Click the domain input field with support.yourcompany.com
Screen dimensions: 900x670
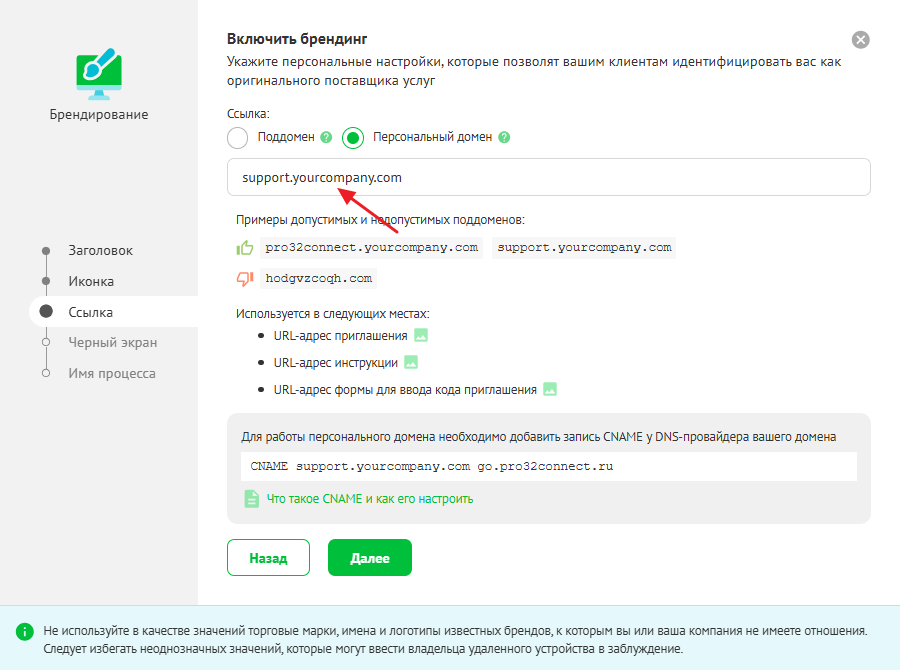click(548, 177)
